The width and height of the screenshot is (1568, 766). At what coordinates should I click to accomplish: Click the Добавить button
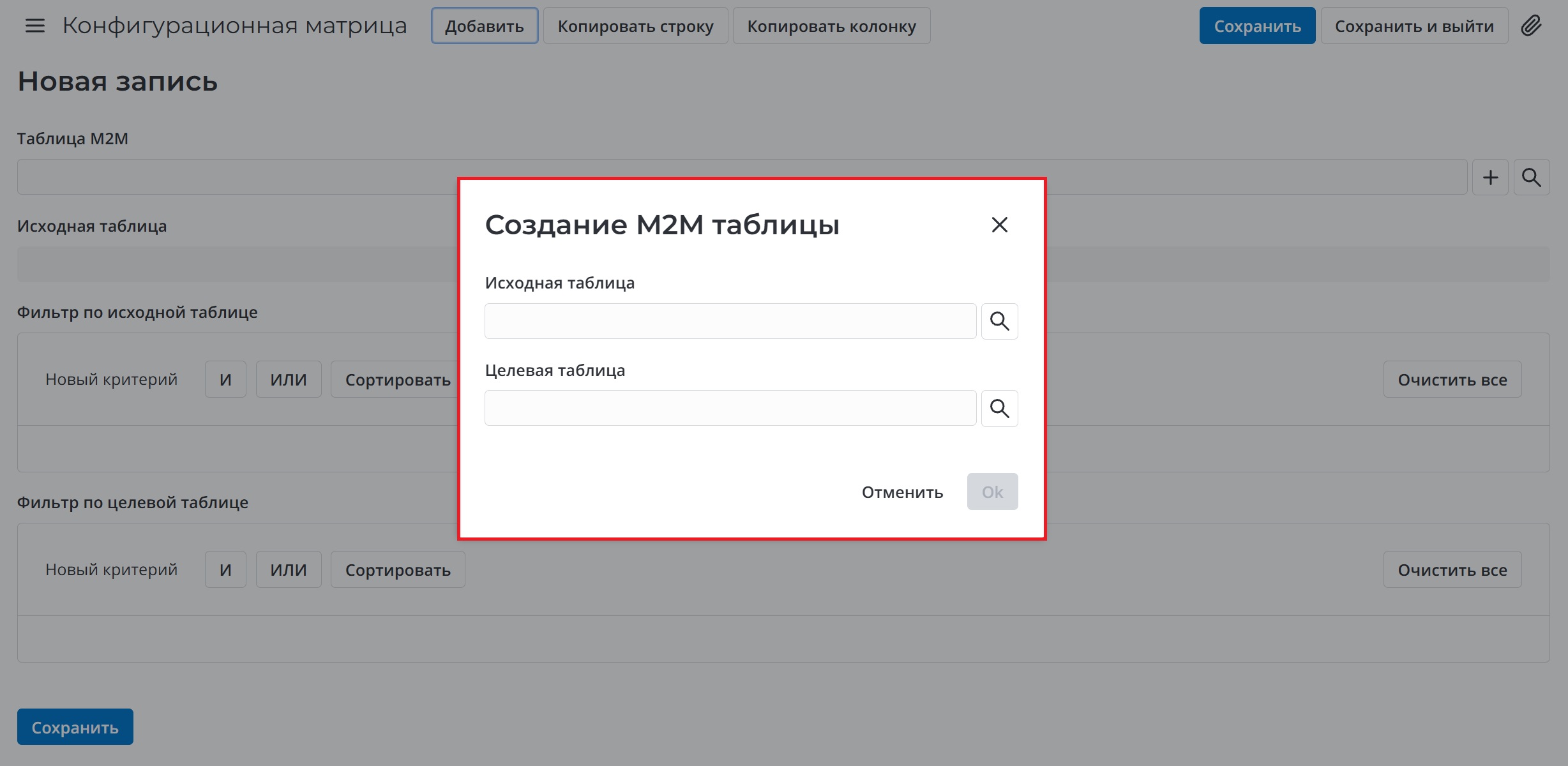(x=483, y=26)
